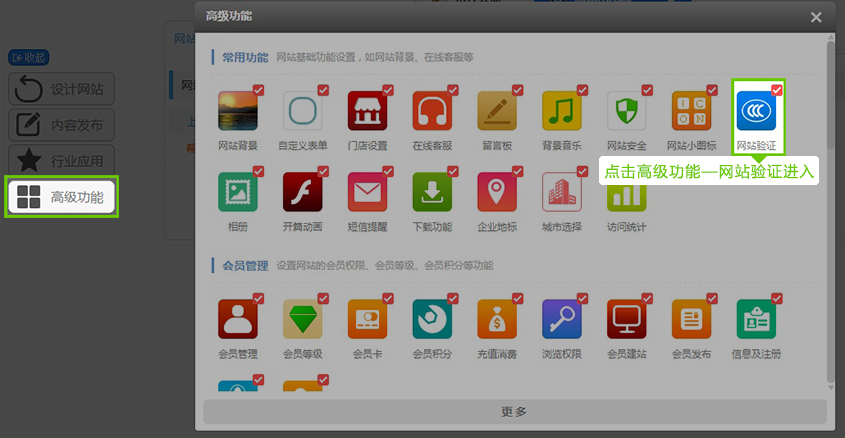Open the 浏览权限 key icon

562,319
